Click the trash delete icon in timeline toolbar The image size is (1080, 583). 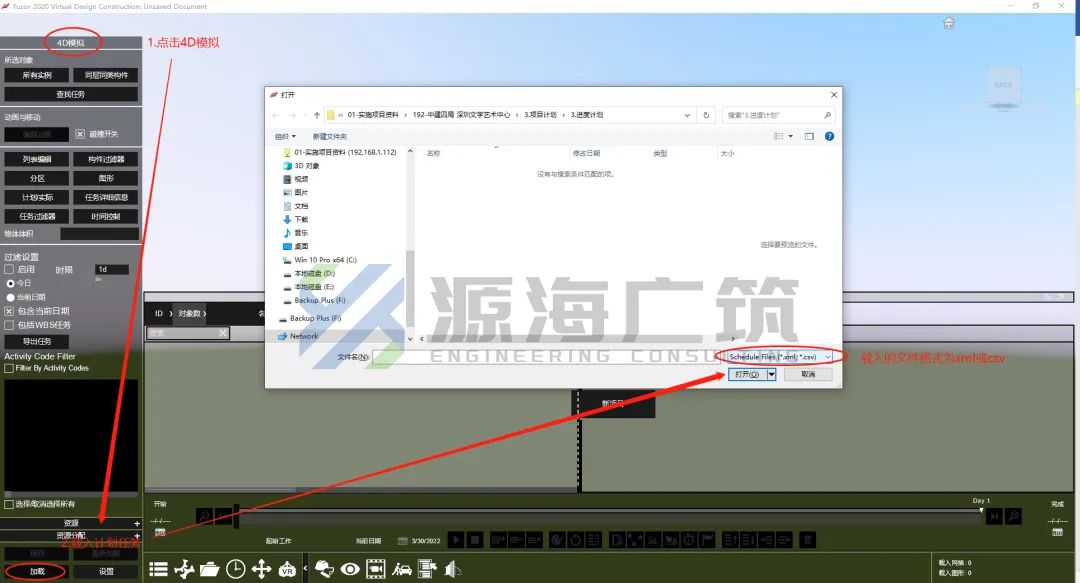(x=808, y=540)
